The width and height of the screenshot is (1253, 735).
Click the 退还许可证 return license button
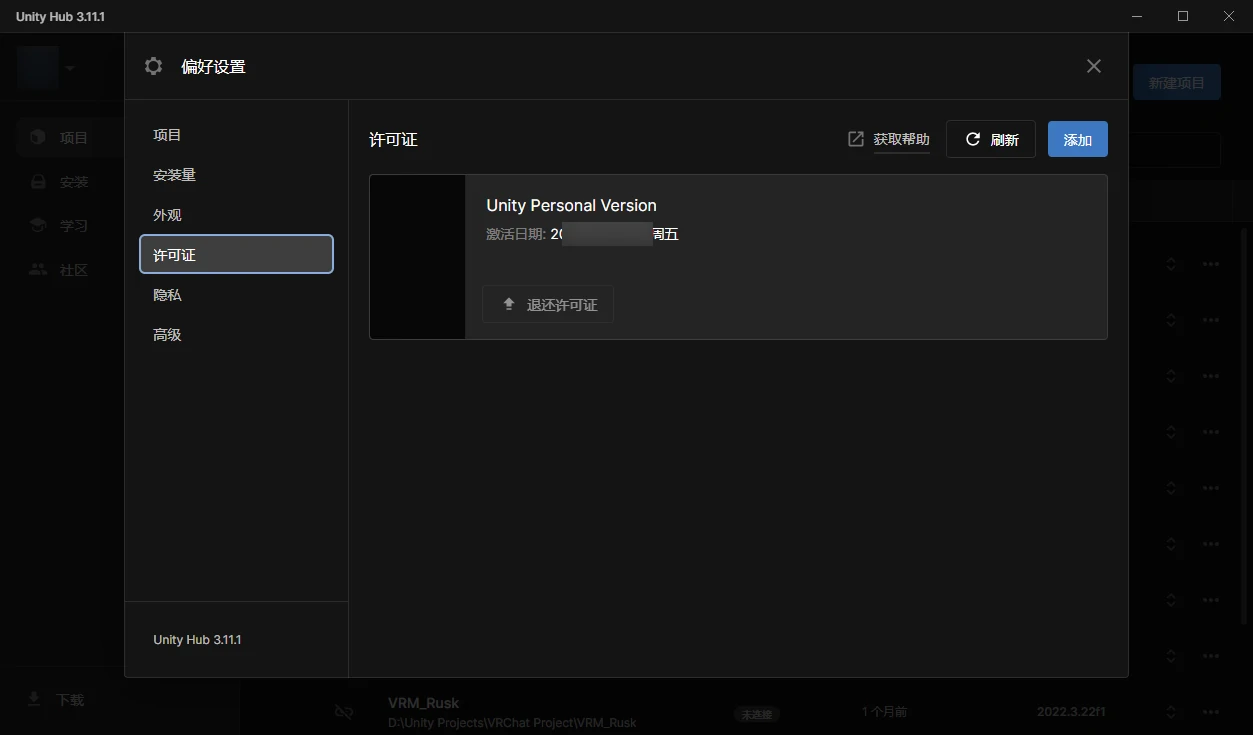[x=548, y=304]
